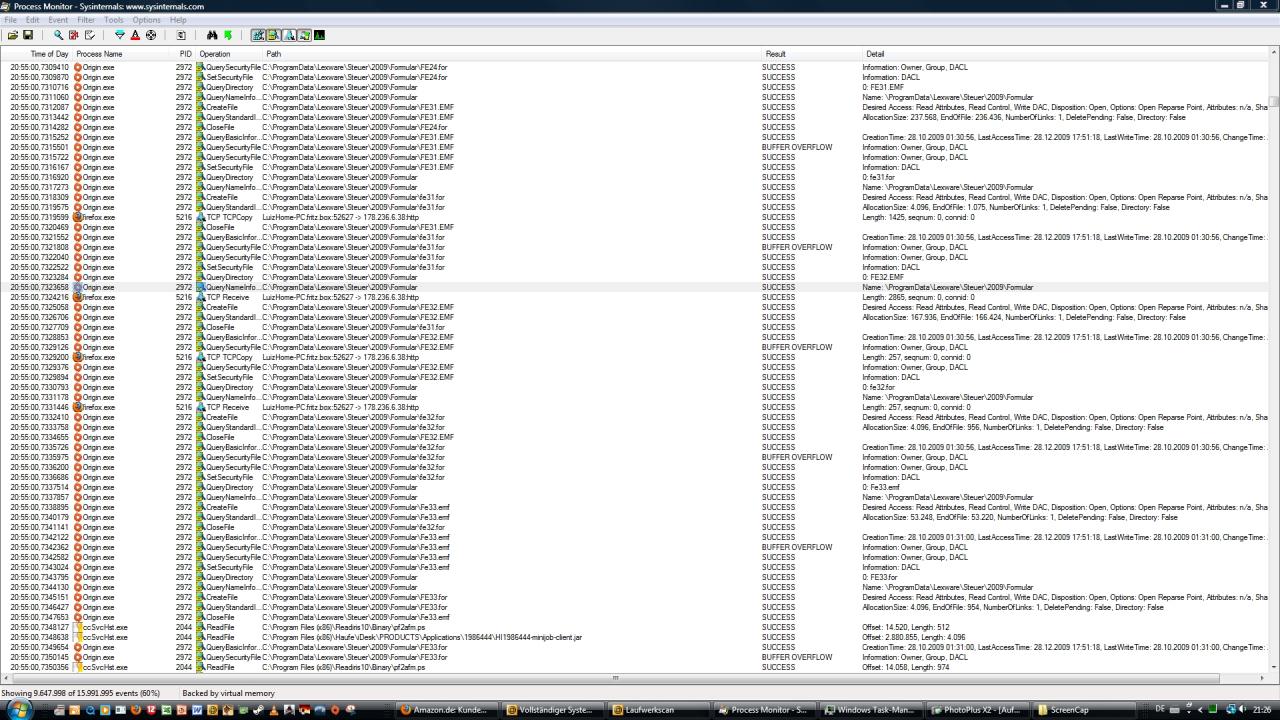Toggle Show Registry Activity filter icon

pos(258,35)
